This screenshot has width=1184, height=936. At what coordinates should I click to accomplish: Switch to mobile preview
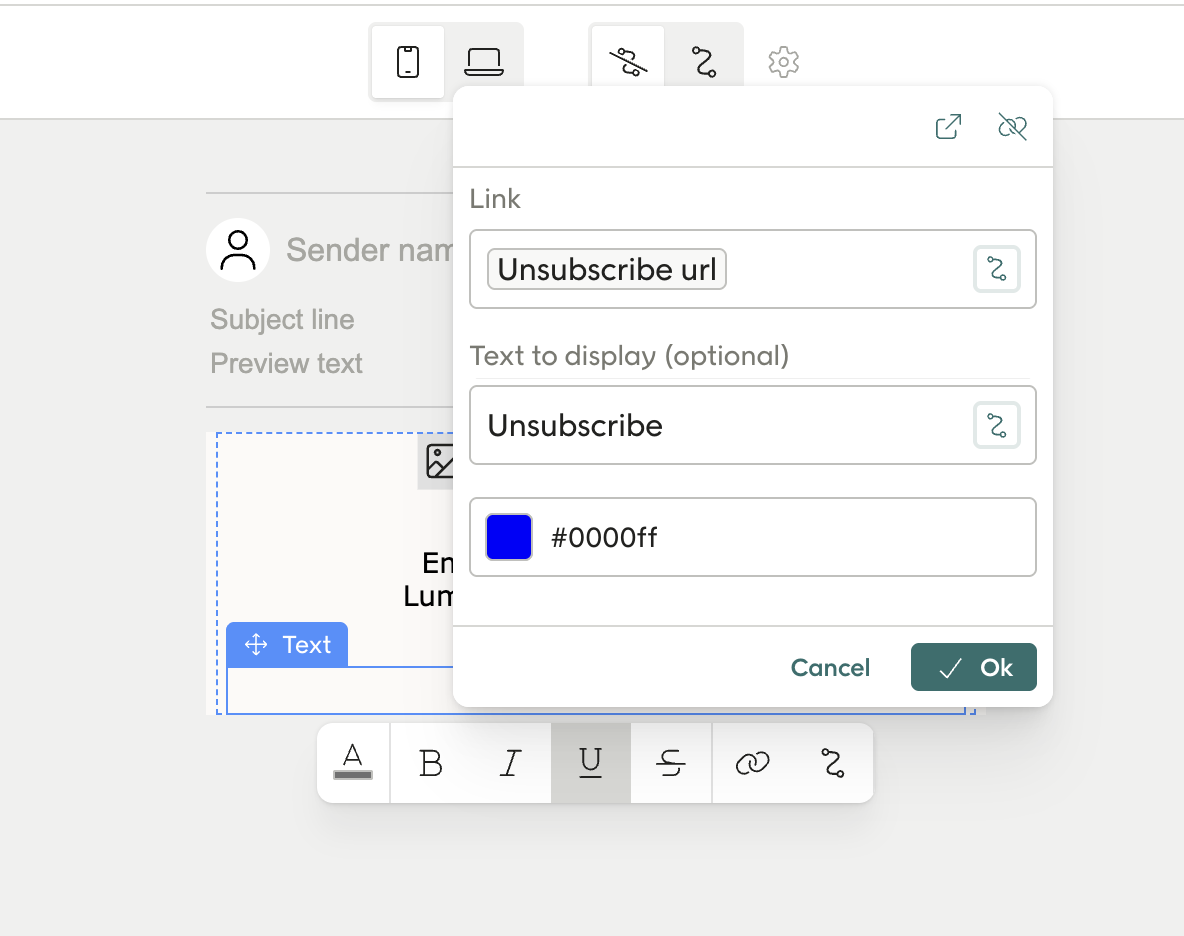click(x=408, y=62)
